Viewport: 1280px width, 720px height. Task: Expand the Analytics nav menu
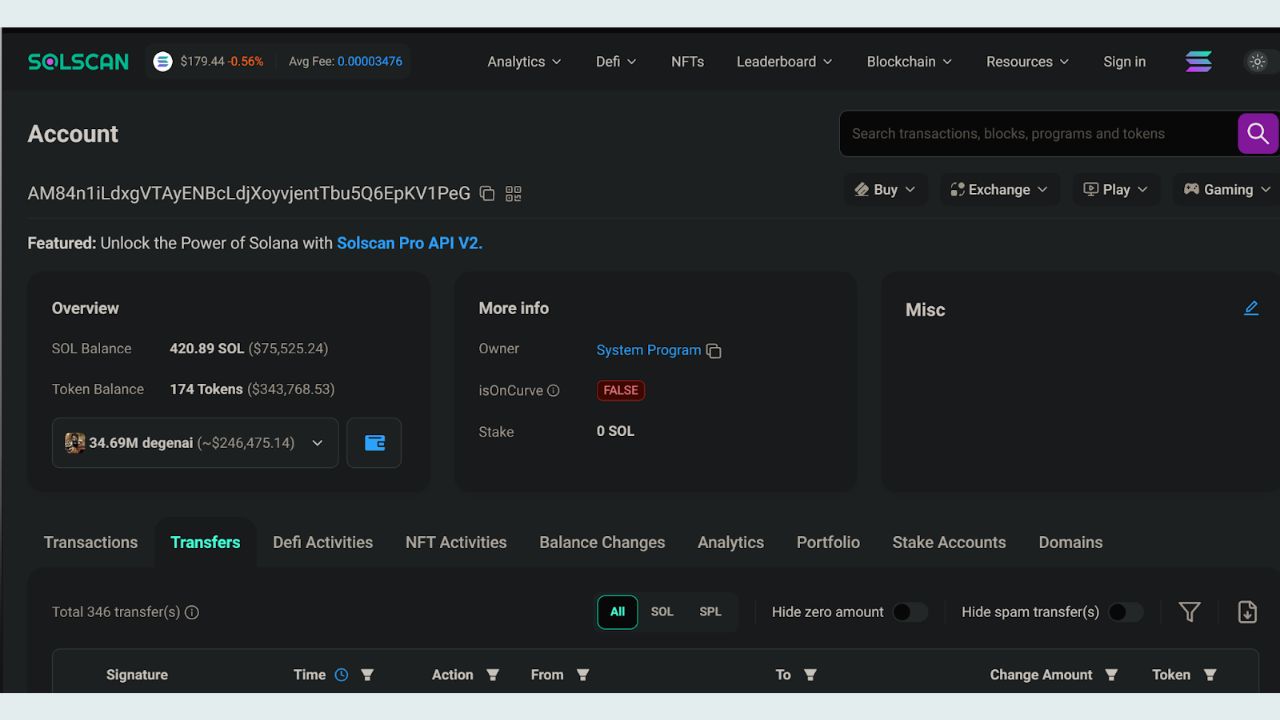(x=524, y=62)
